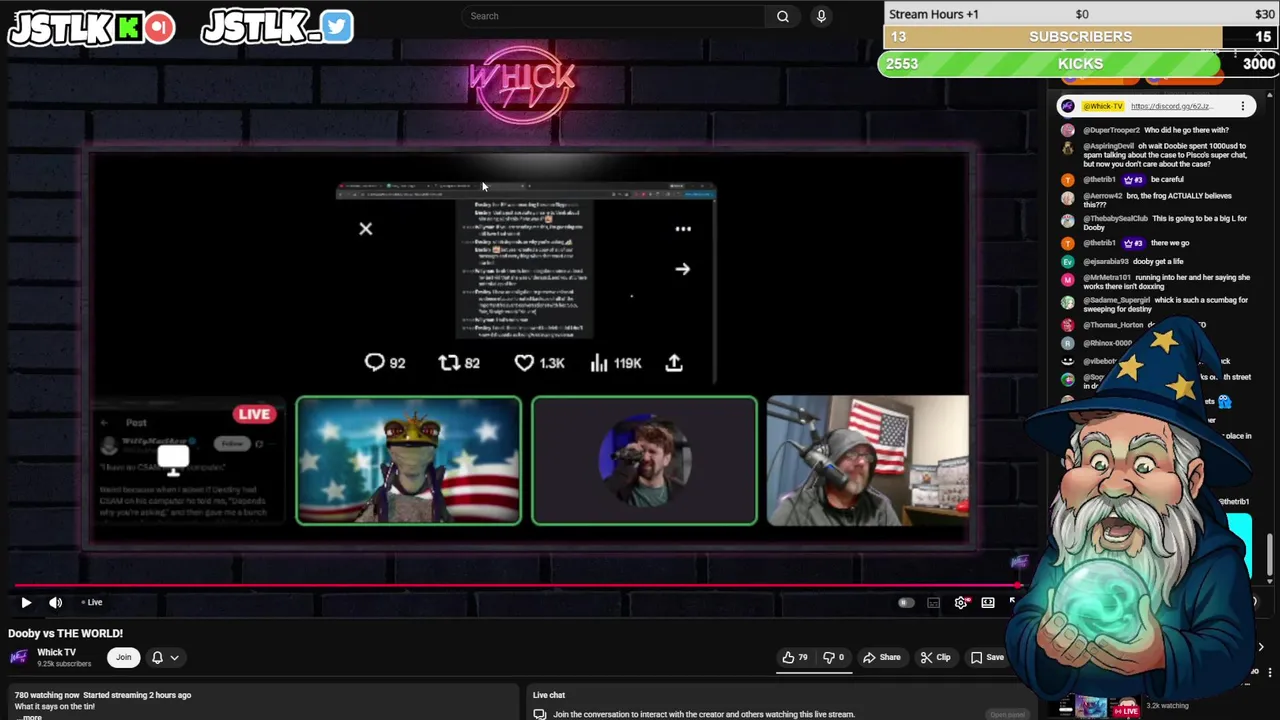Click the JSTLK Kick logo overlay
The width and height of the screenshot is (1280, 720).
tap(91, 27)
